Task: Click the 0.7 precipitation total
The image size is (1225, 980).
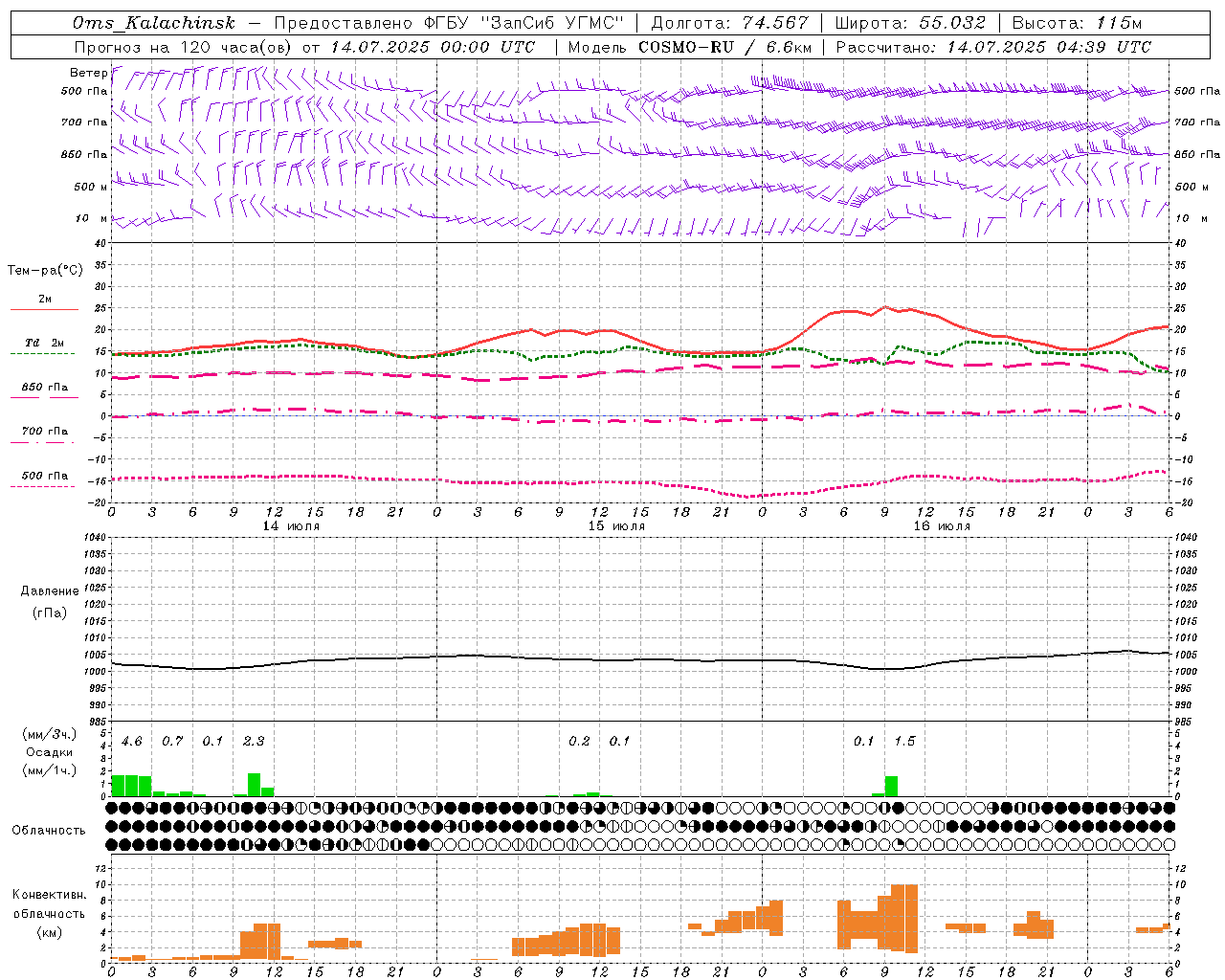Action: pyautogui.click(x=172, y=741)
